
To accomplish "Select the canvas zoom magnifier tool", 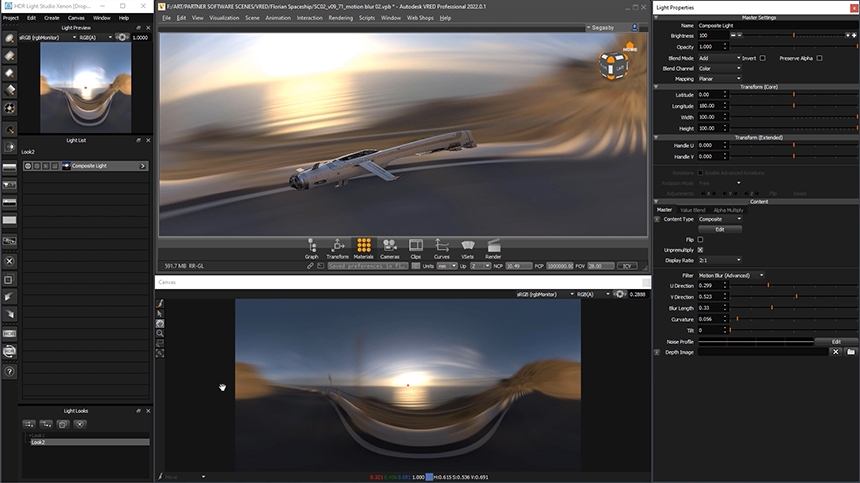I will click(160, 333).
